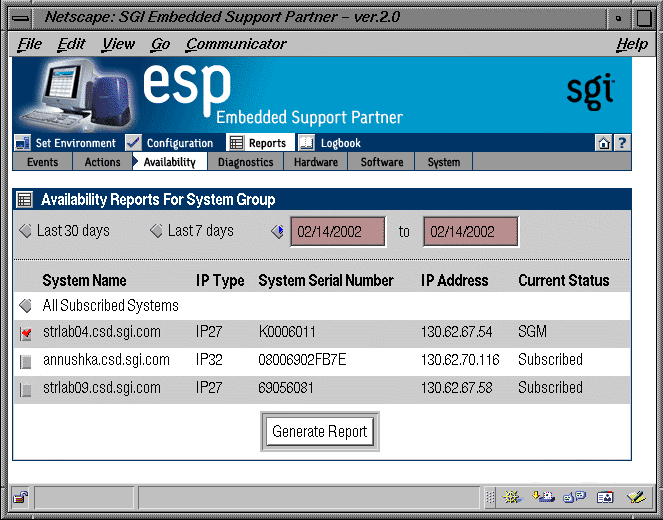Uncheck the strlab04.csd.sgi.com checkbox

click(x=26, y=334)
